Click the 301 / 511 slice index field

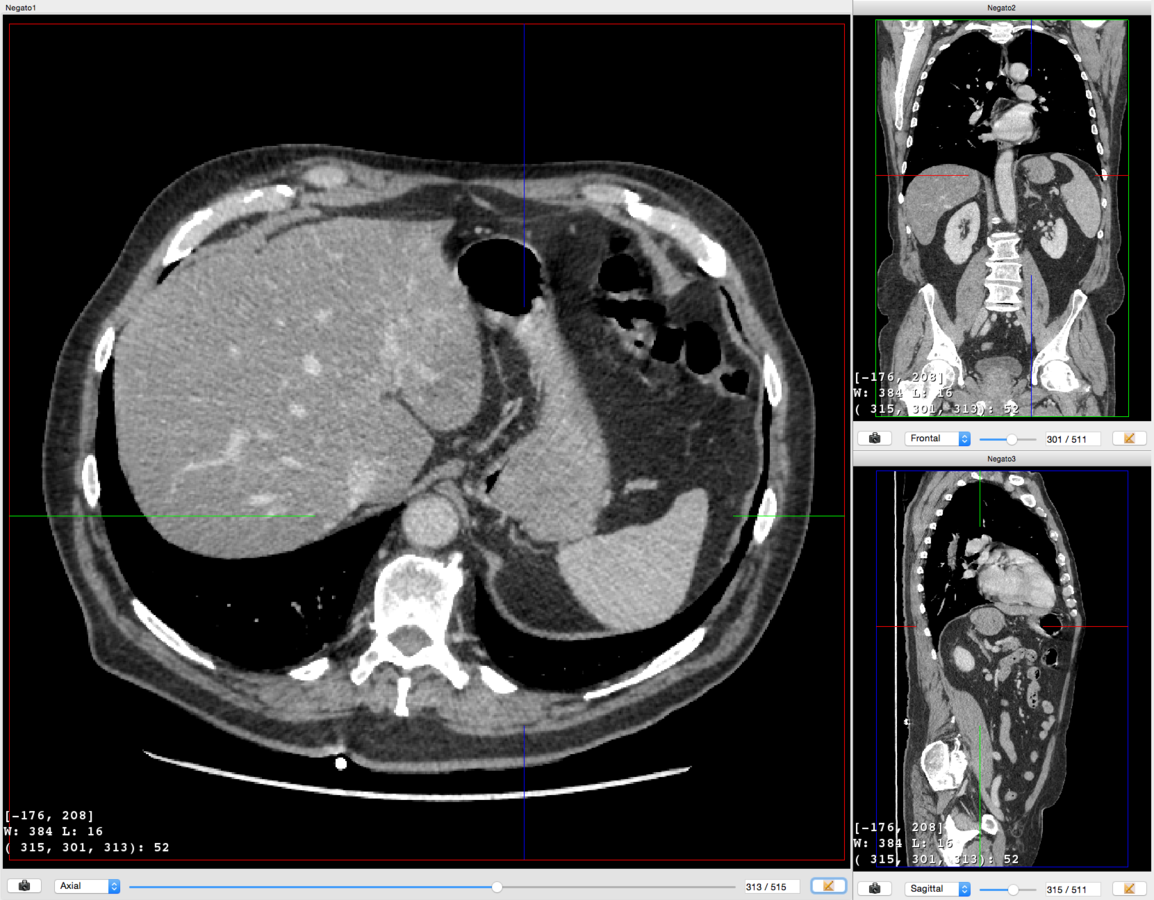(1072, 439)
